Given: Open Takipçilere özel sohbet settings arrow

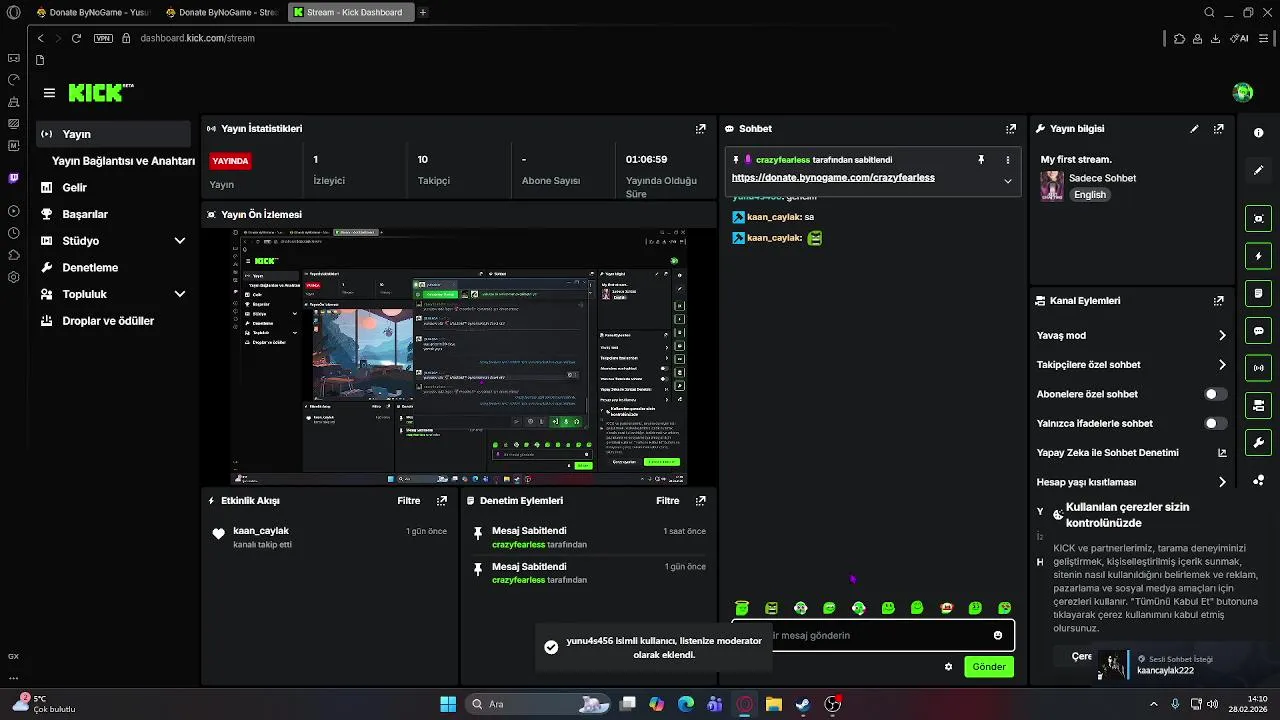Looking at the screenshot, I should pyautogui.click(x=1222, y=365).
